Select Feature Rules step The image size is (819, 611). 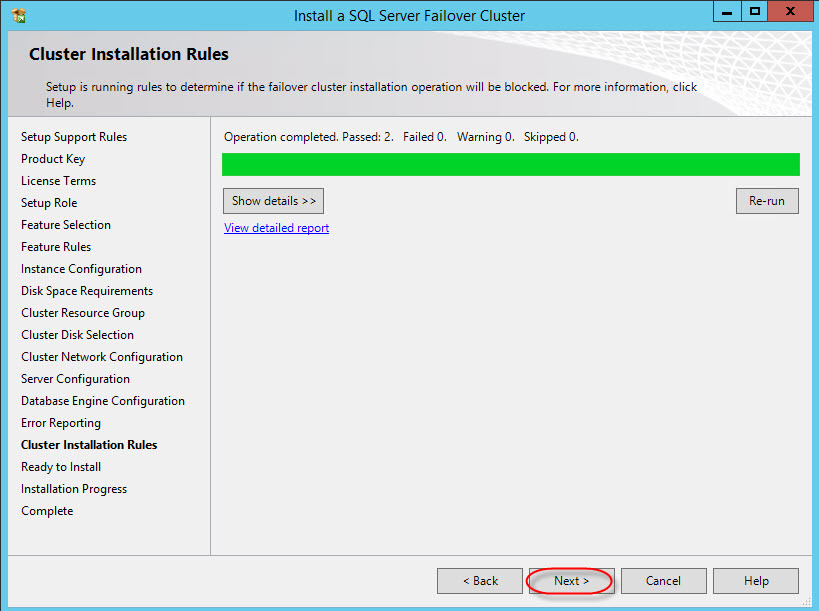click(x=56, y=246)
